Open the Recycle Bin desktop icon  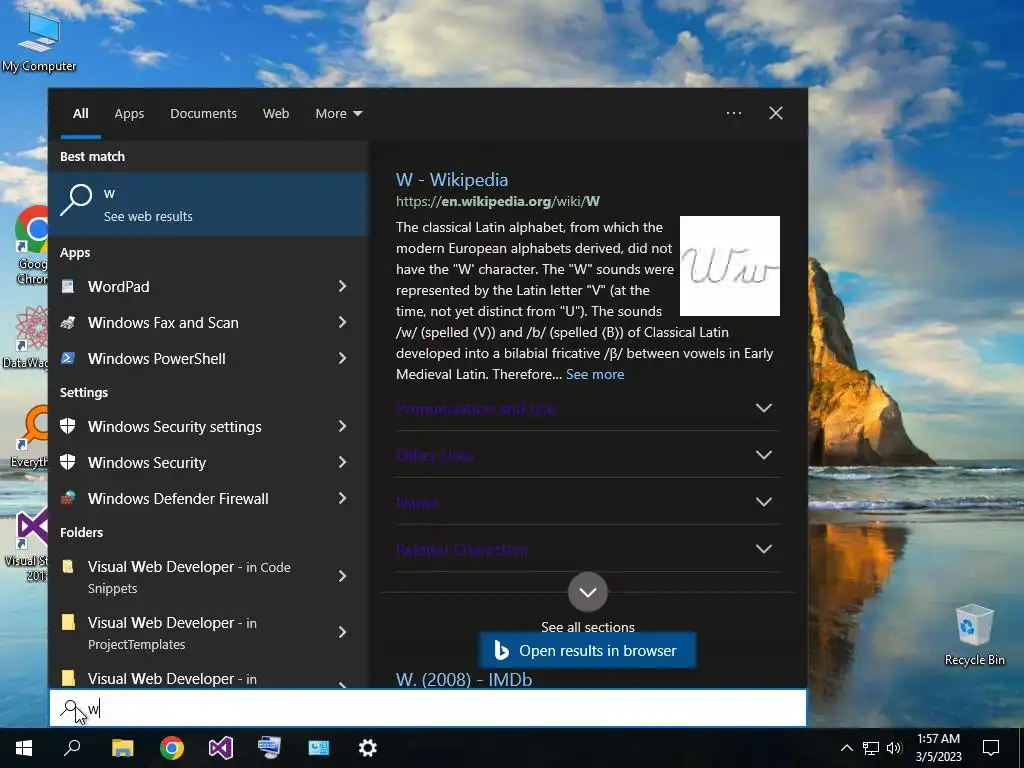[x=974, y=634]
